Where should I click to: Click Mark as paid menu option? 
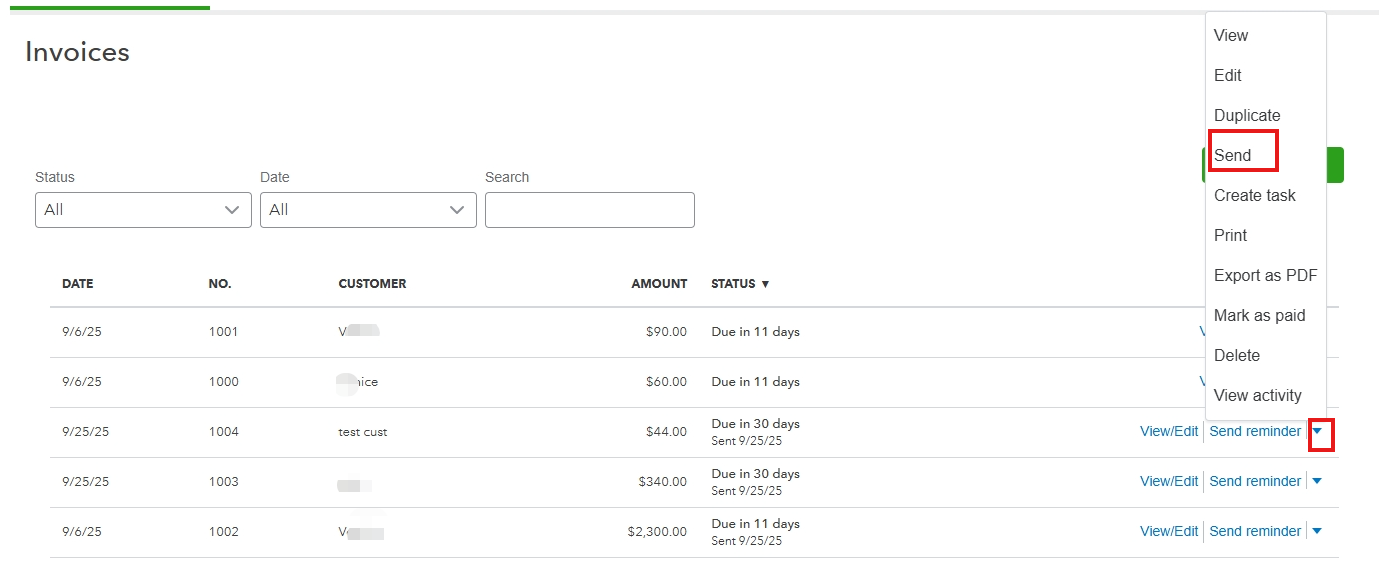tap(1260, 316)
